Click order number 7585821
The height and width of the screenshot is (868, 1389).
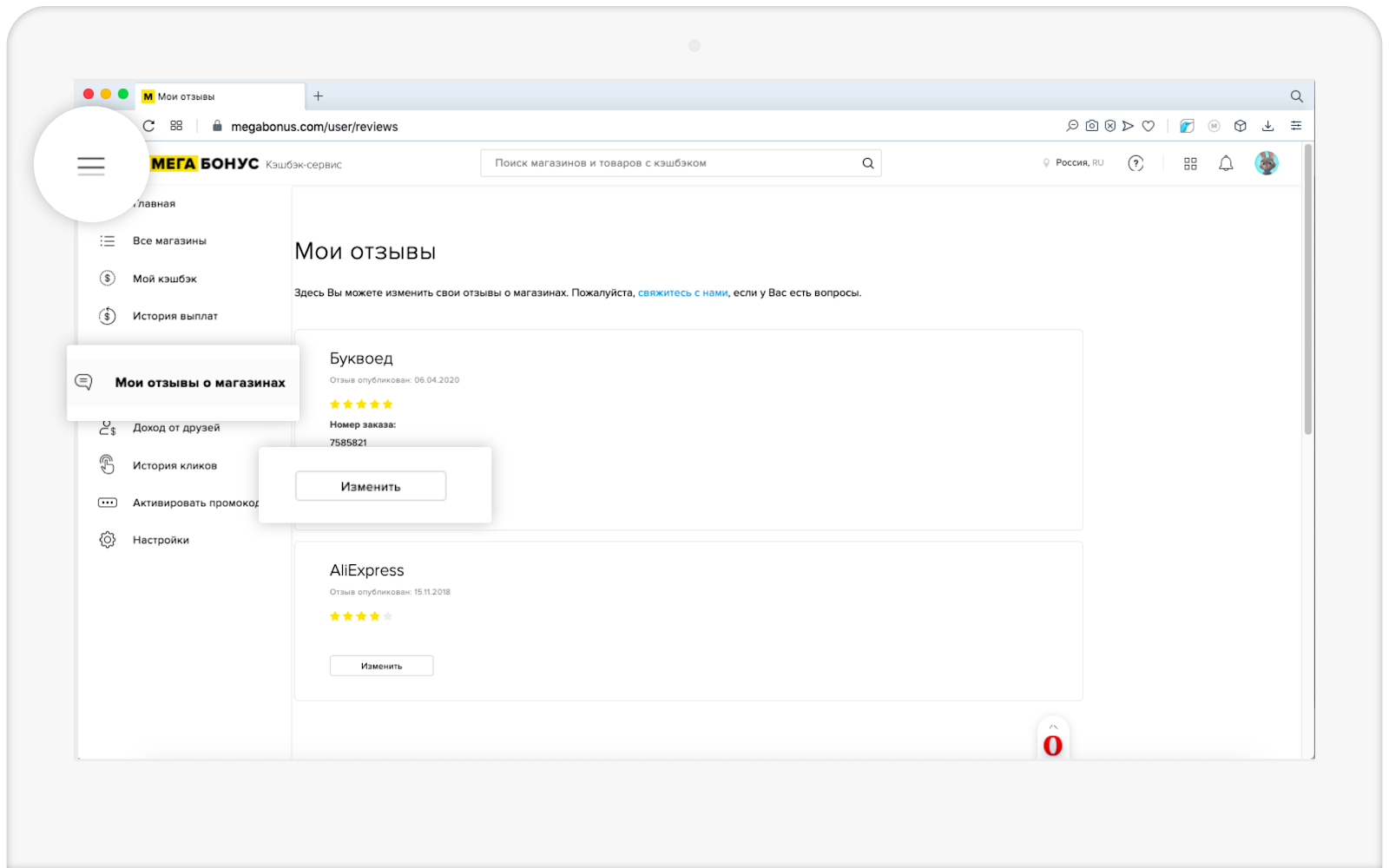(348, 443)
